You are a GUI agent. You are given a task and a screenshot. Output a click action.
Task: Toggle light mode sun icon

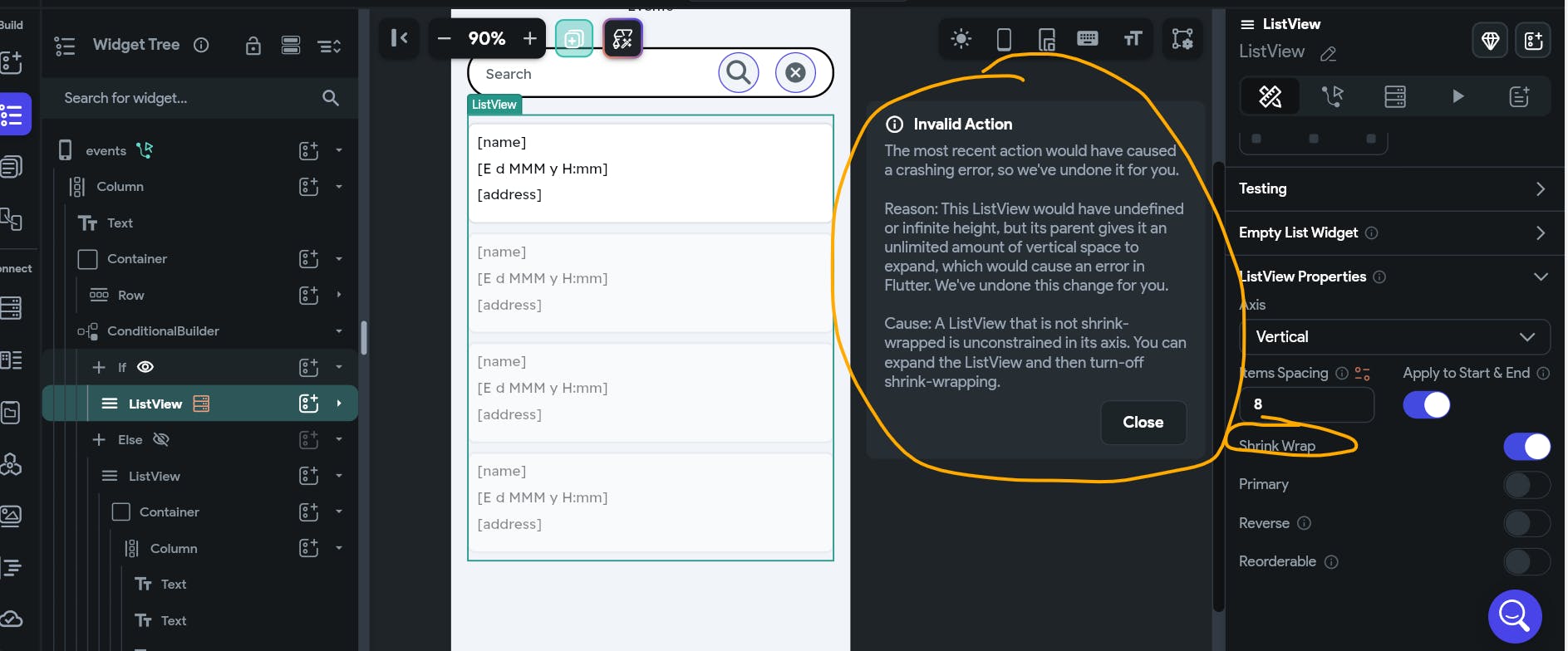pyautogui.click(x=961, y=39)
